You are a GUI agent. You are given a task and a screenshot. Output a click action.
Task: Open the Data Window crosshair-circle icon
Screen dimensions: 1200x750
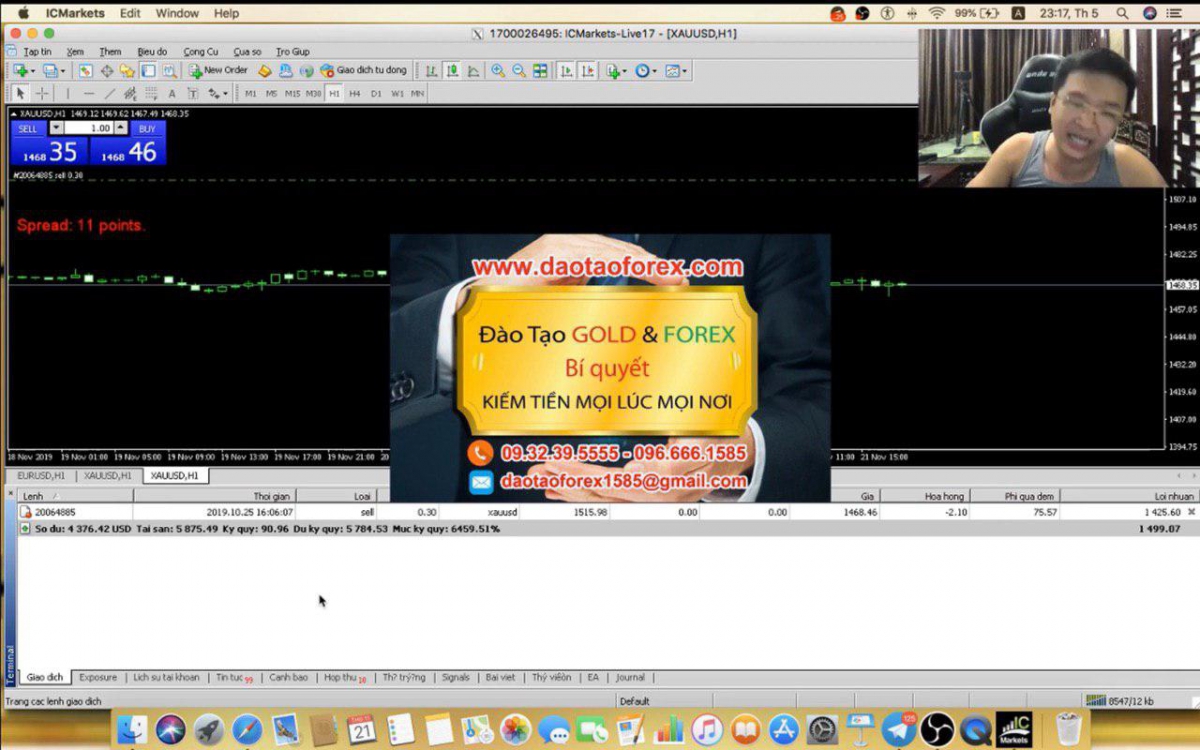pos(107,71)
